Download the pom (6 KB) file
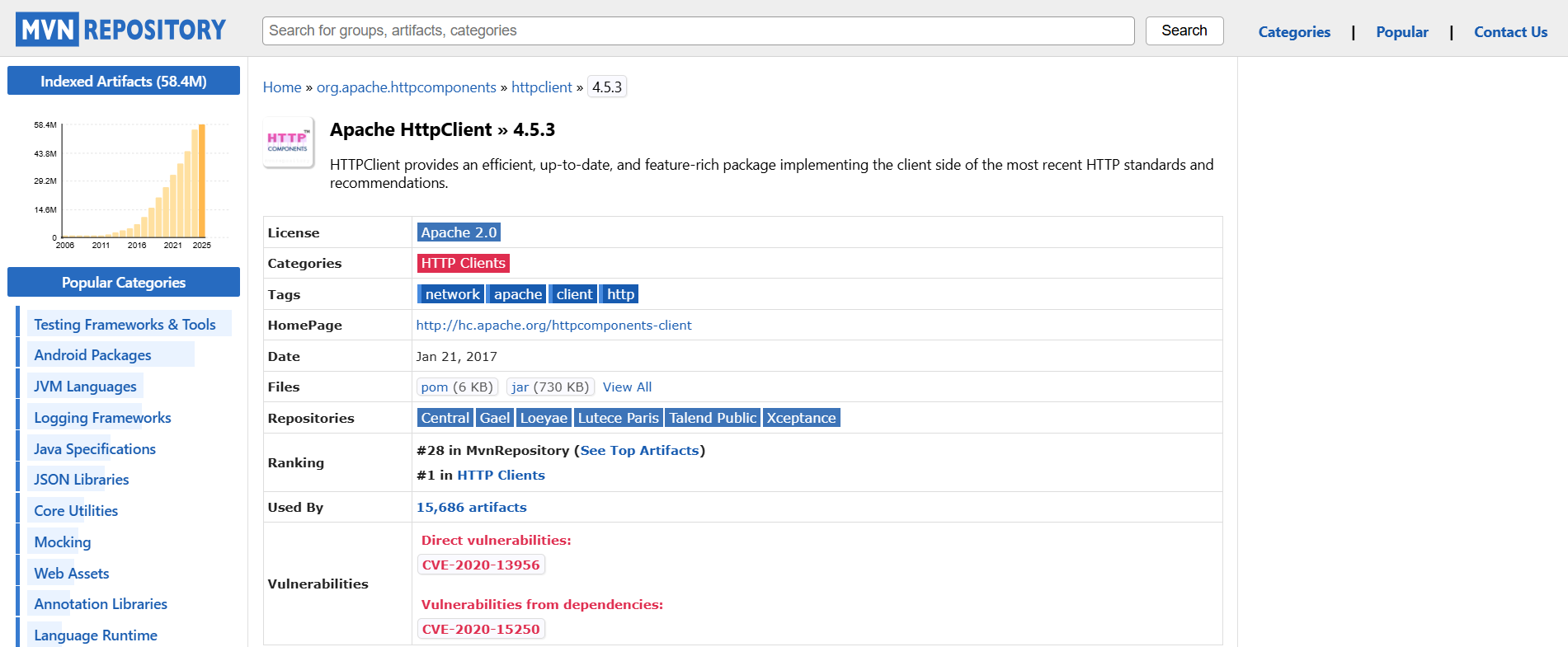 456,387
